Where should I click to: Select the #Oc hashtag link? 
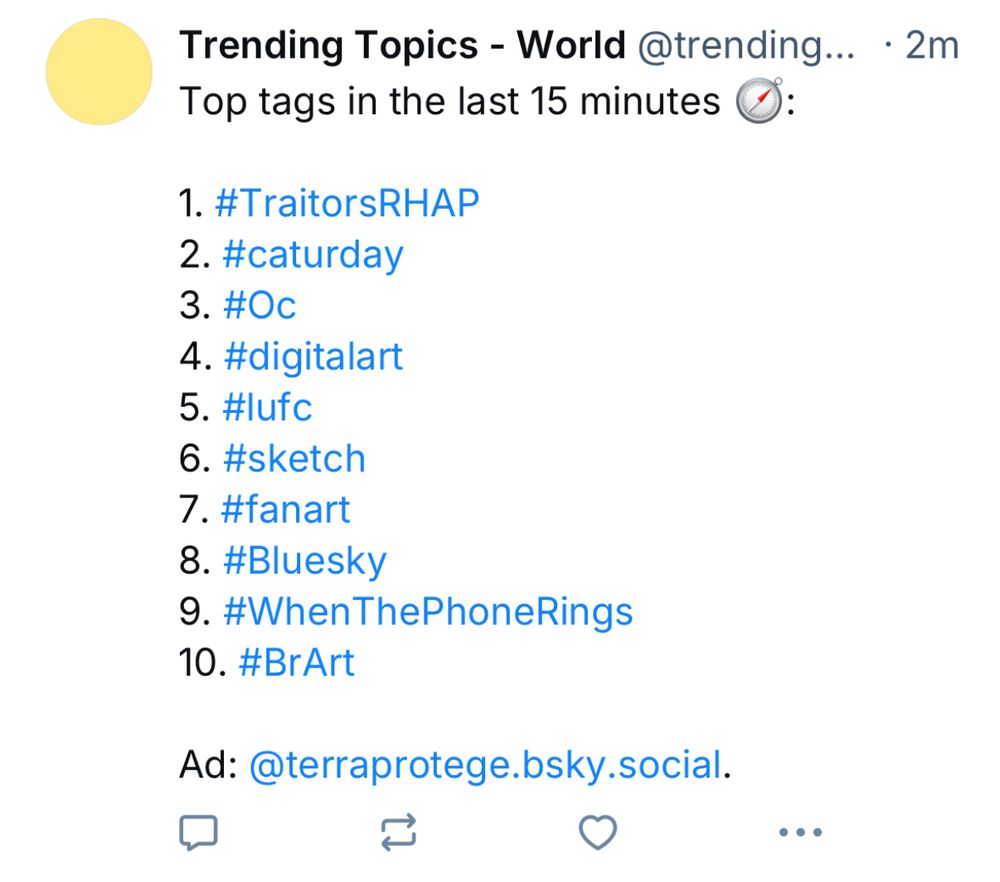point(259,305)
